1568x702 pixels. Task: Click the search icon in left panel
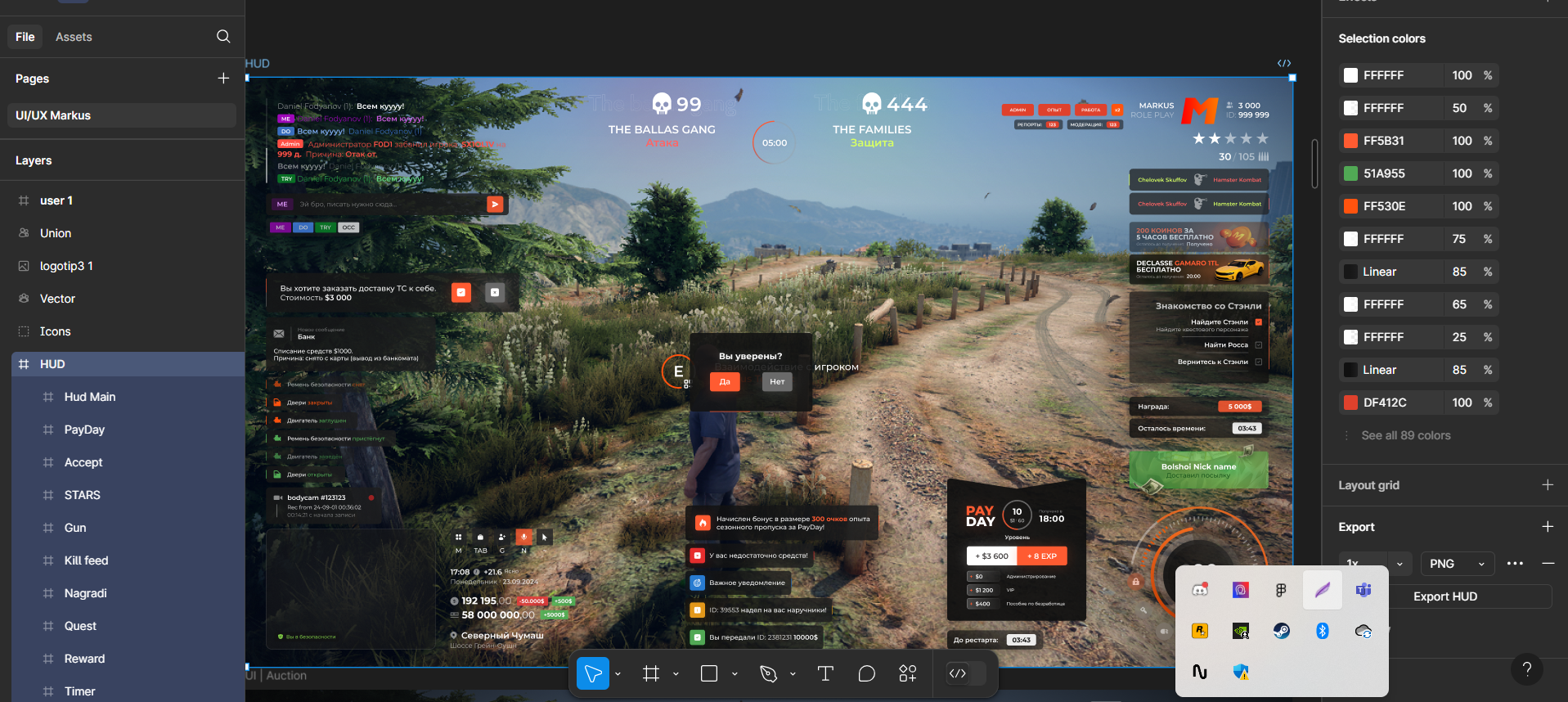point(223,36)
